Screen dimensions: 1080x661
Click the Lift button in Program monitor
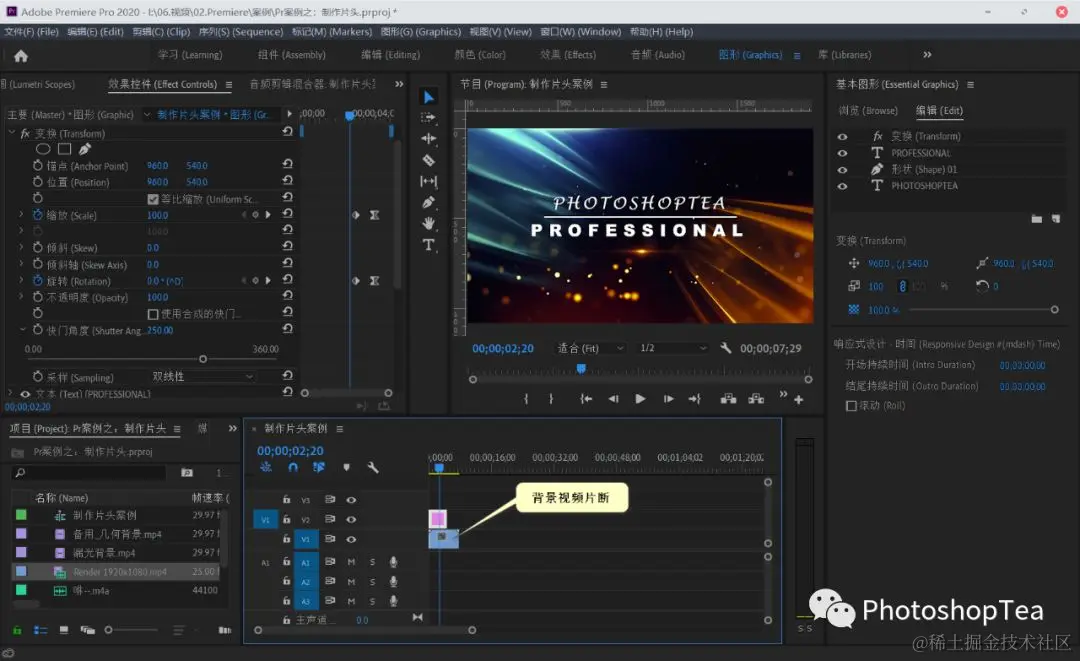point(728,399)
